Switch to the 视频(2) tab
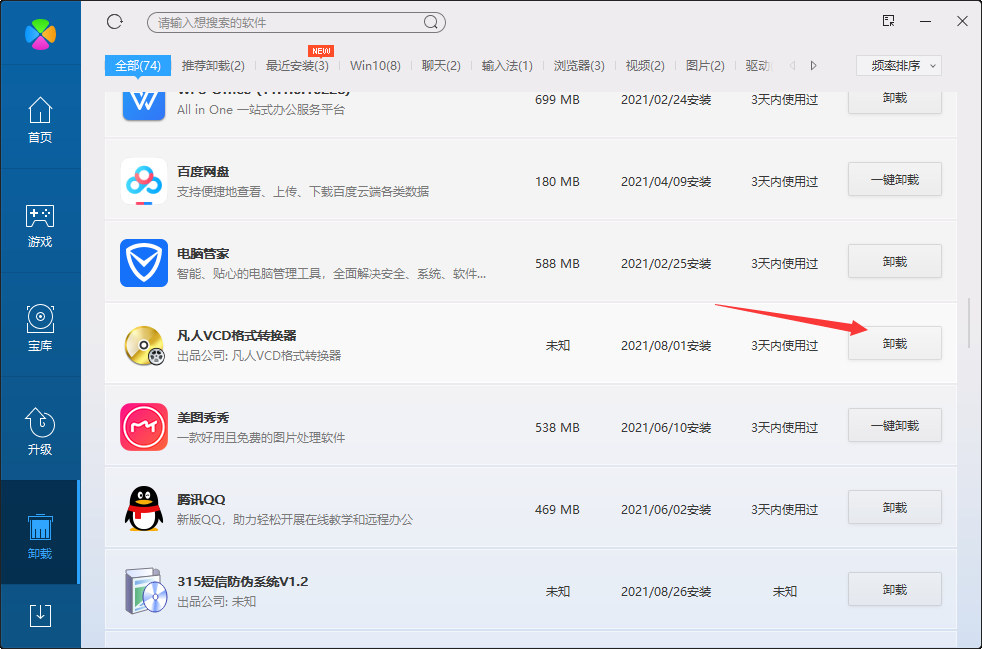The width and height of the screenshot is (982, 649). (645, 66)
